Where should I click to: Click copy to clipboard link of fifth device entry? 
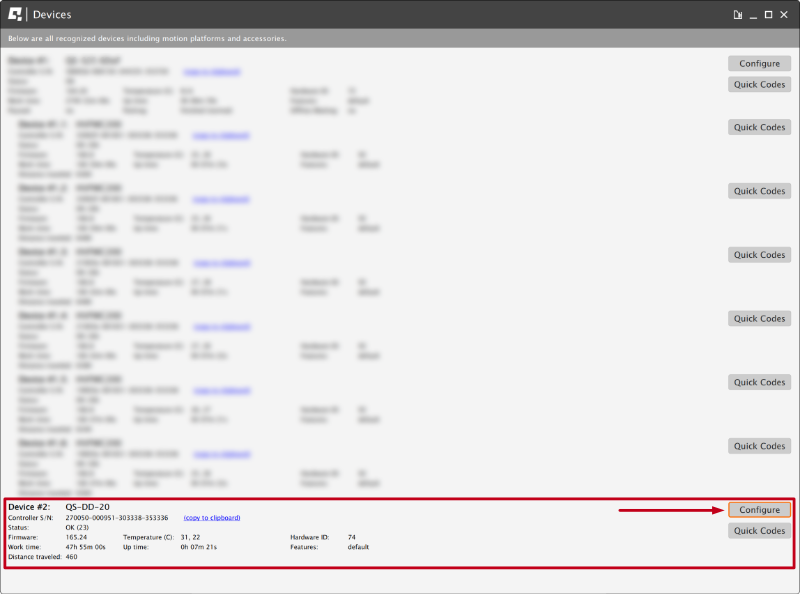coord(220,327)
